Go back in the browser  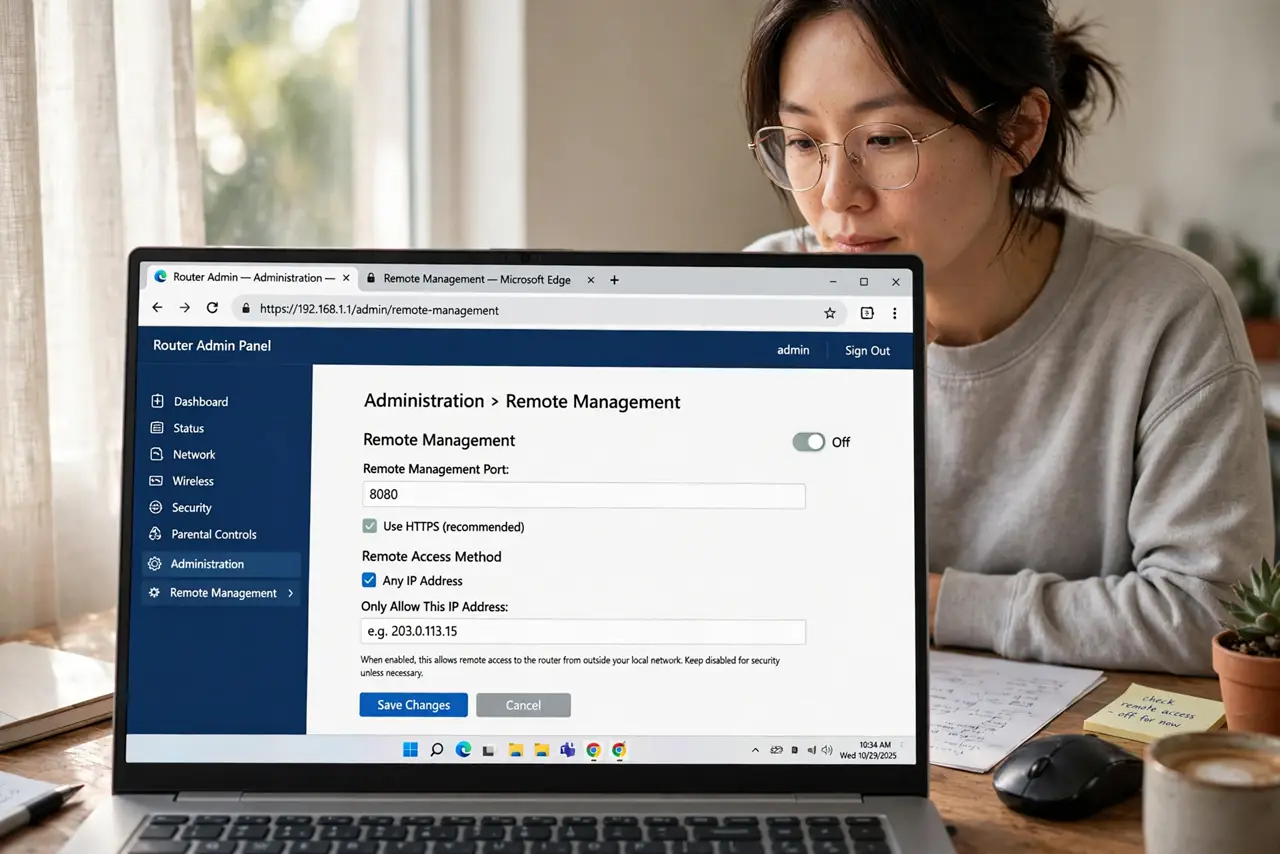click(x=157, y=309)
